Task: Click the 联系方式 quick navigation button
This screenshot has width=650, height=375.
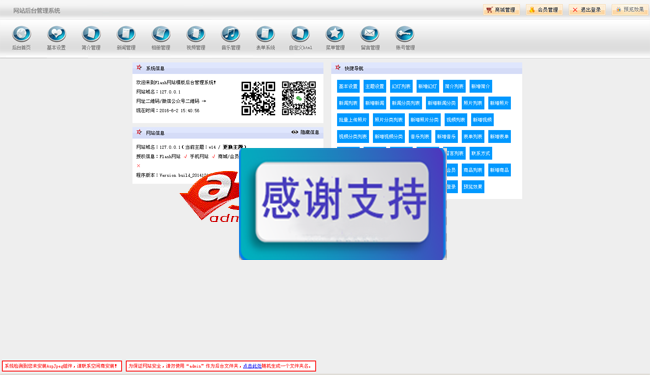Action: point(481,153)
